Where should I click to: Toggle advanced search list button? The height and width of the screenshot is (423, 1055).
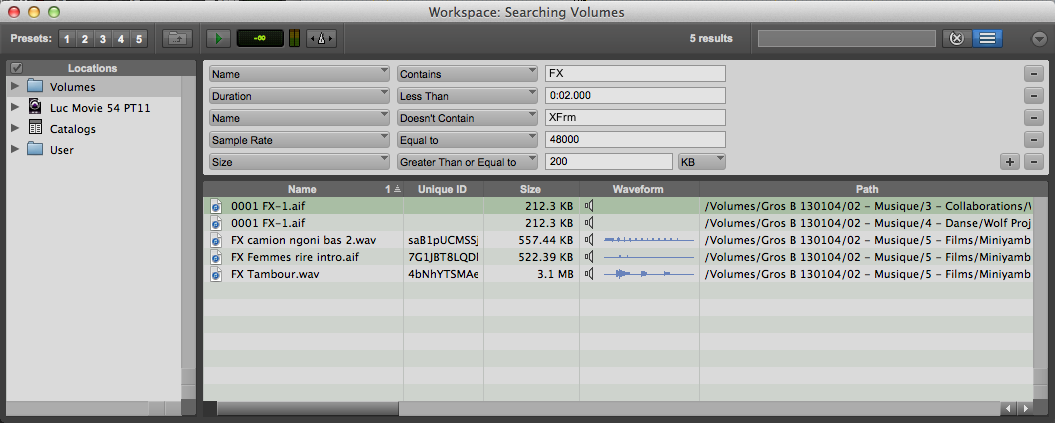(x=987, y=39)
